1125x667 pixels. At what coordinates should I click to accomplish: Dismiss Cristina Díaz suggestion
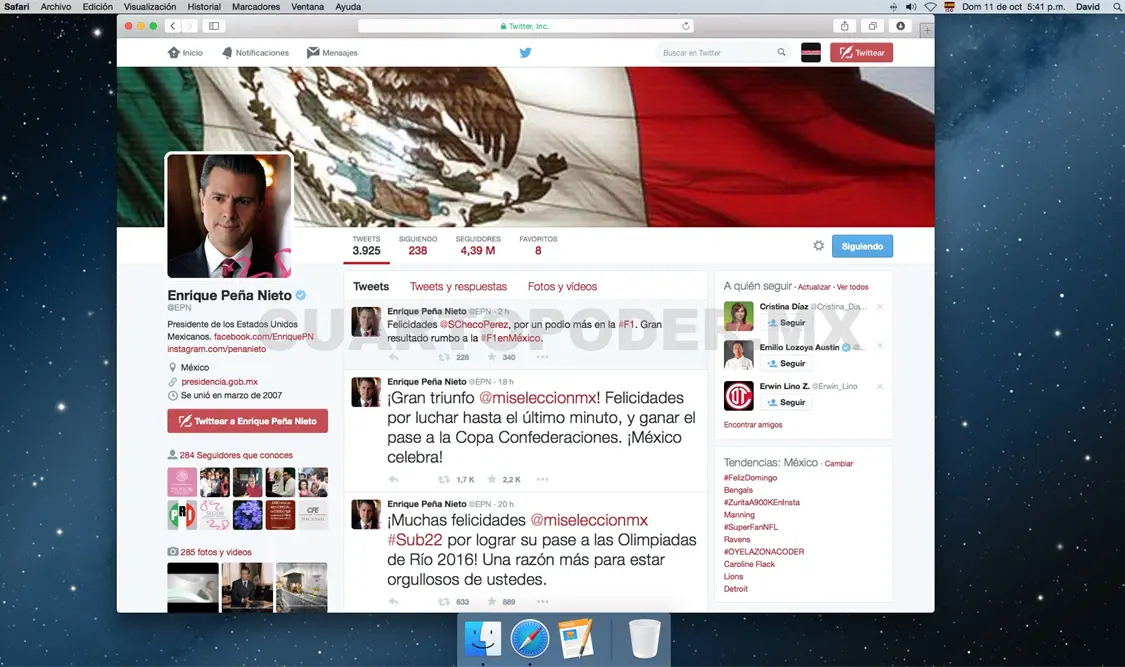(x=880, y=307)
